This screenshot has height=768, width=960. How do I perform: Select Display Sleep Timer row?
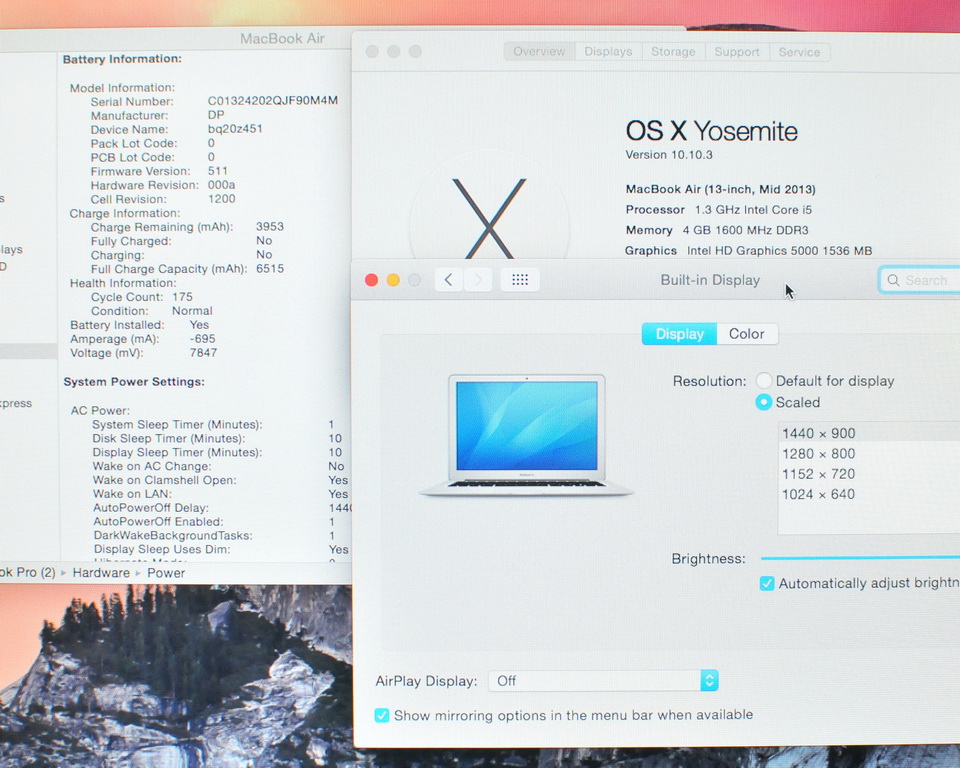pos(217,452)
